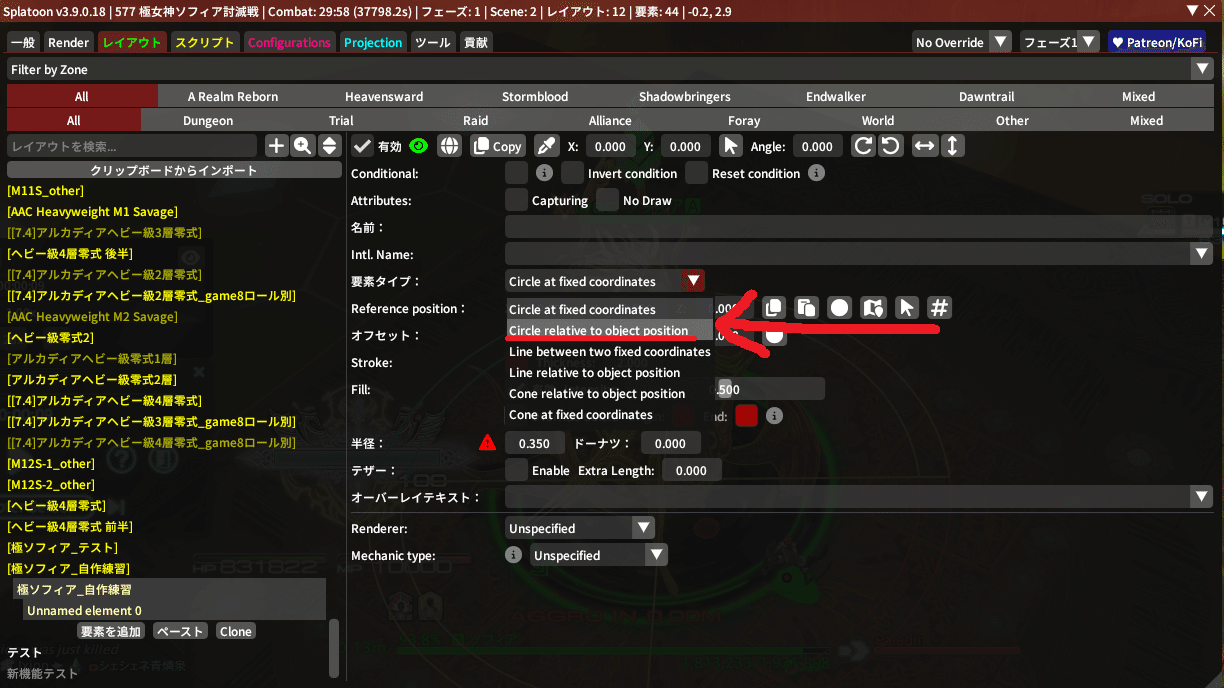Enable the Capturing attribute checkbox
This screenshot has height=688, width=1224.
tap(516, 200)
